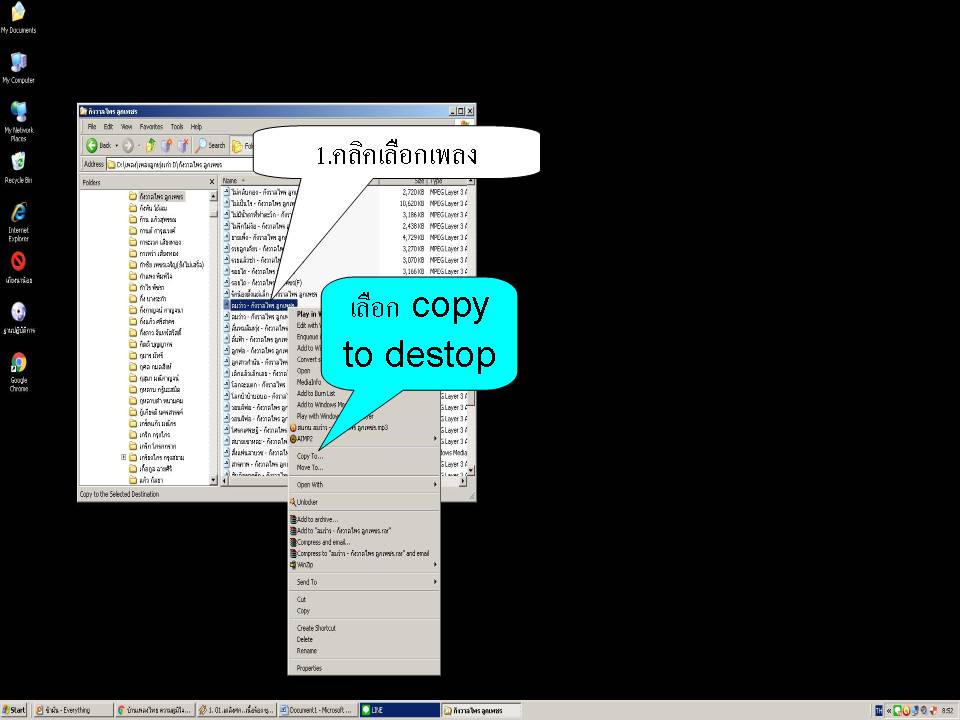Select the first folder in Folders tree
Screen dimensions: 960x720
tap(156, 197)
